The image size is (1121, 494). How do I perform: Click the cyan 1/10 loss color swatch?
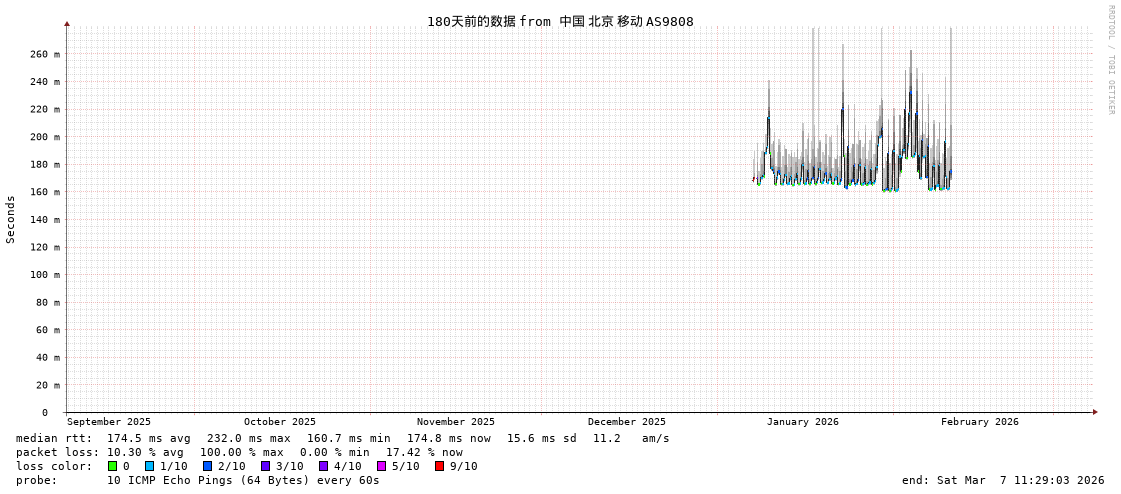tap(149, 466)
